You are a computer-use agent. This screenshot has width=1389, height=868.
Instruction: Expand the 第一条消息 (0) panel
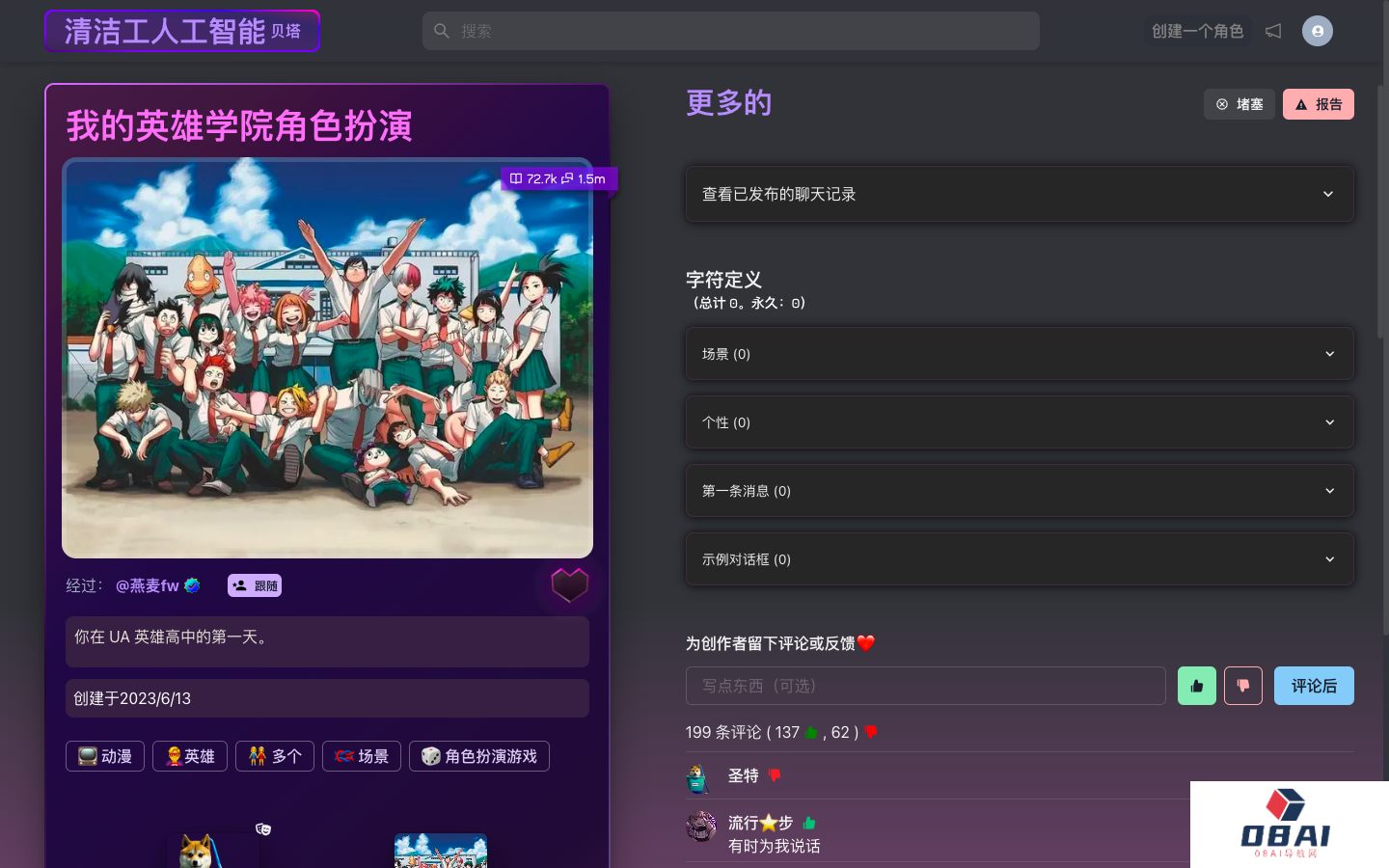click(1020, 491)
